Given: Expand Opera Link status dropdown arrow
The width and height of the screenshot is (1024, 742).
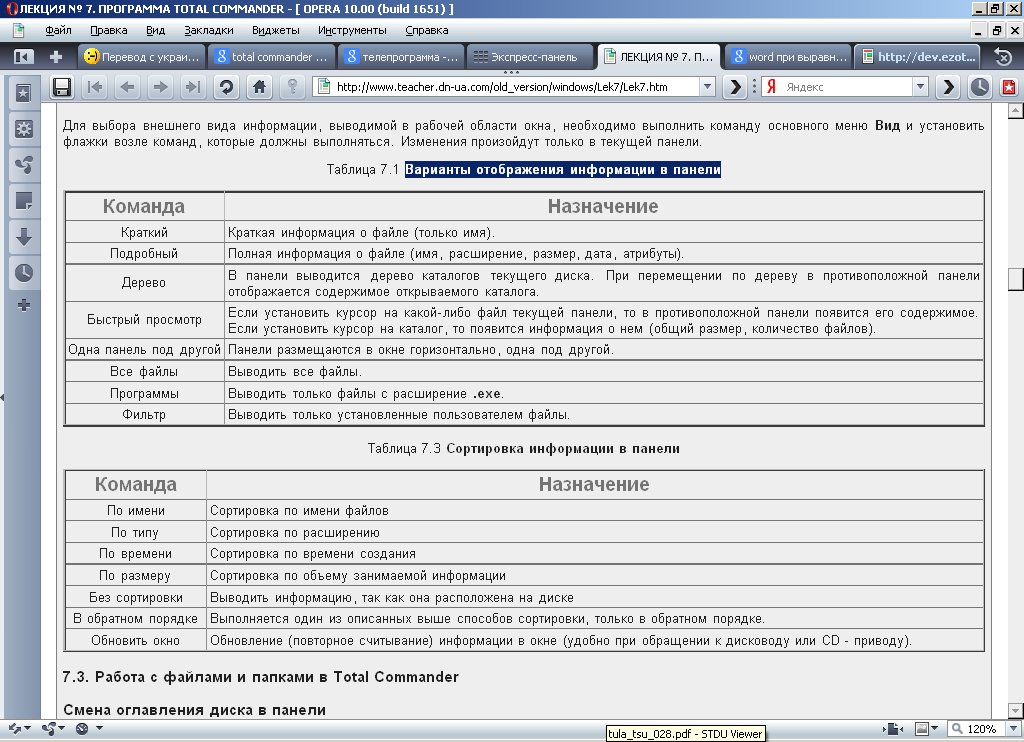Looking at the screenshot, I should [x=27, y=728].
